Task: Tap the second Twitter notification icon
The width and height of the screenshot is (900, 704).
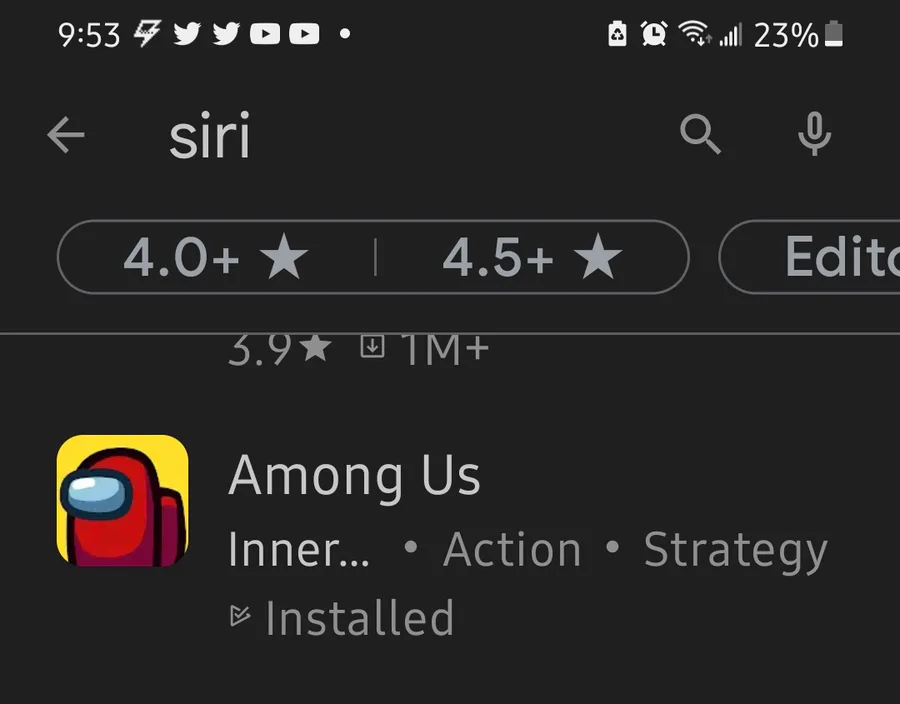Action: point(226,34)
